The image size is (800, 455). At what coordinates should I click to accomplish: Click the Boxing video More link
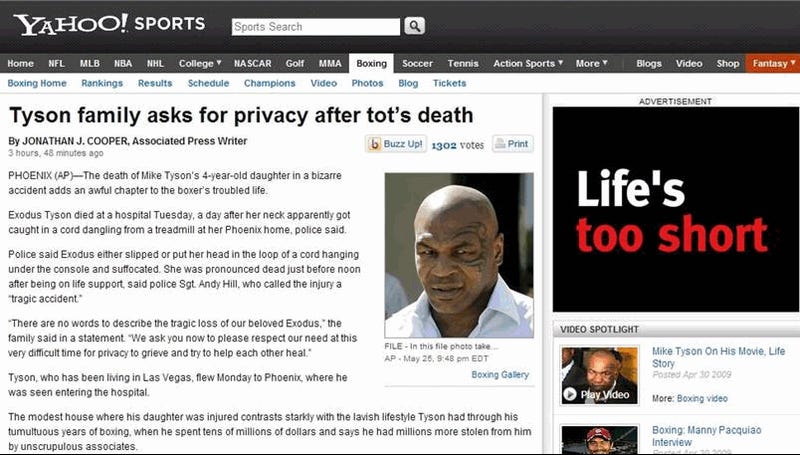pos(702,398)
